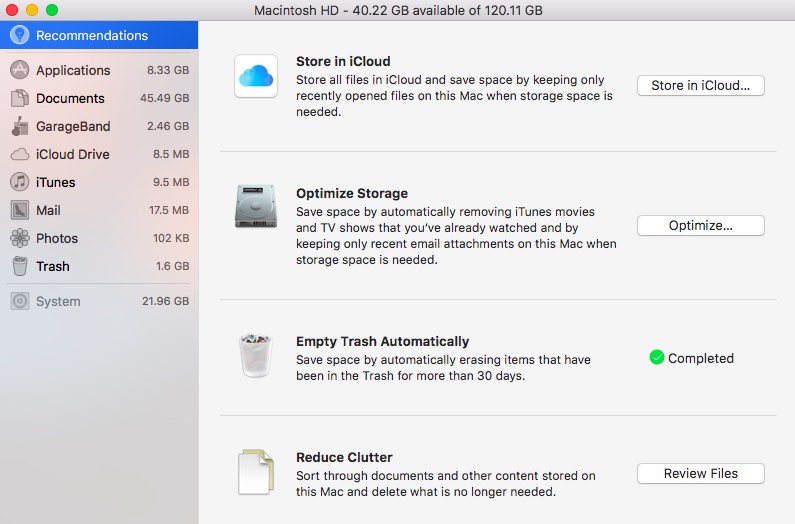This screenshot has width=795, height=524.
Task: Click the Photos flower icon
Action: pos(19,238)
